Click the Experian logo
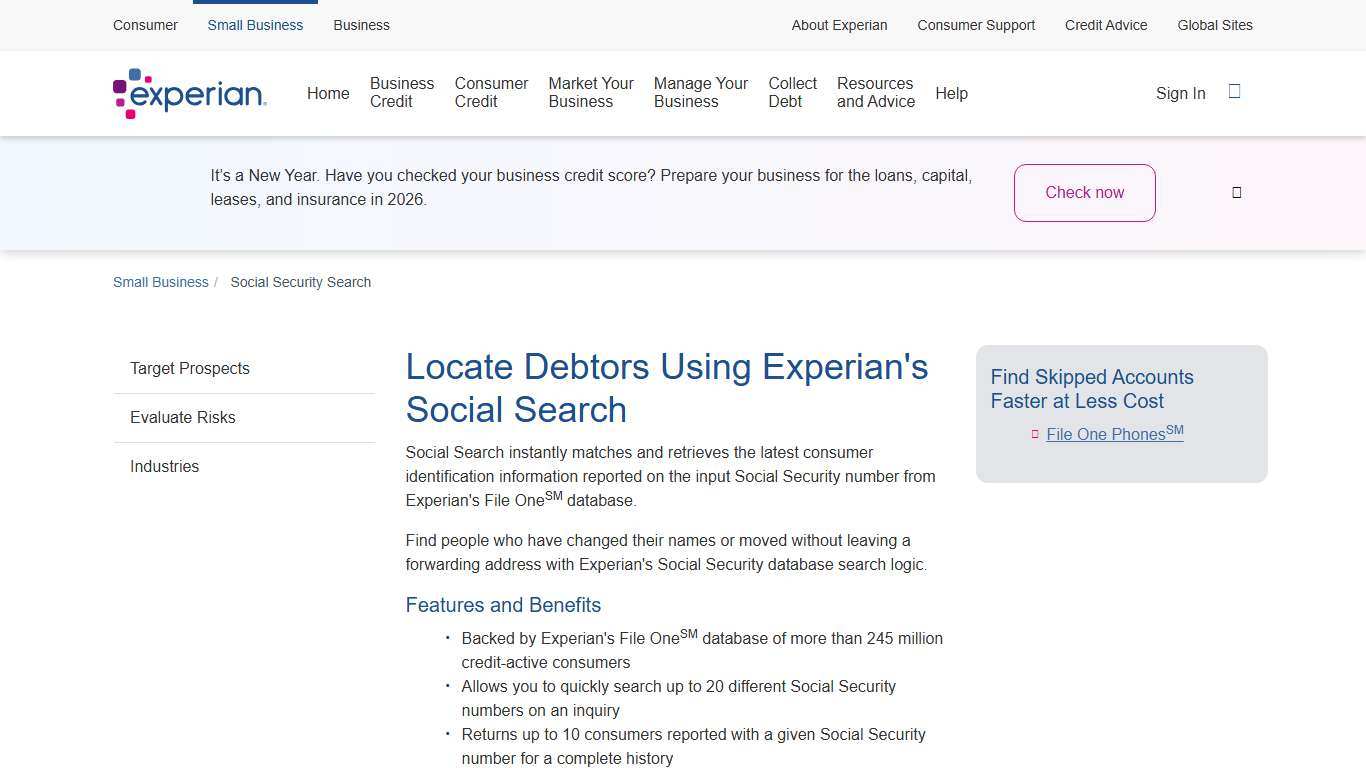 pyautogui.click(x=189, y=93)
